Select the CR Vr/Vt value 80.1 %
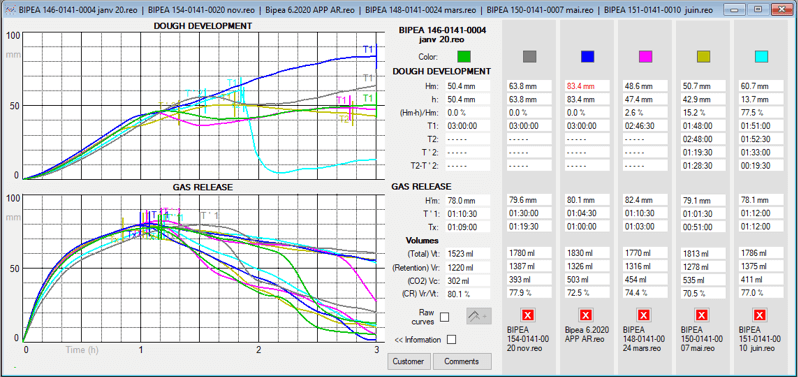This screenshot has width=798, height=377. click(468, 293)
